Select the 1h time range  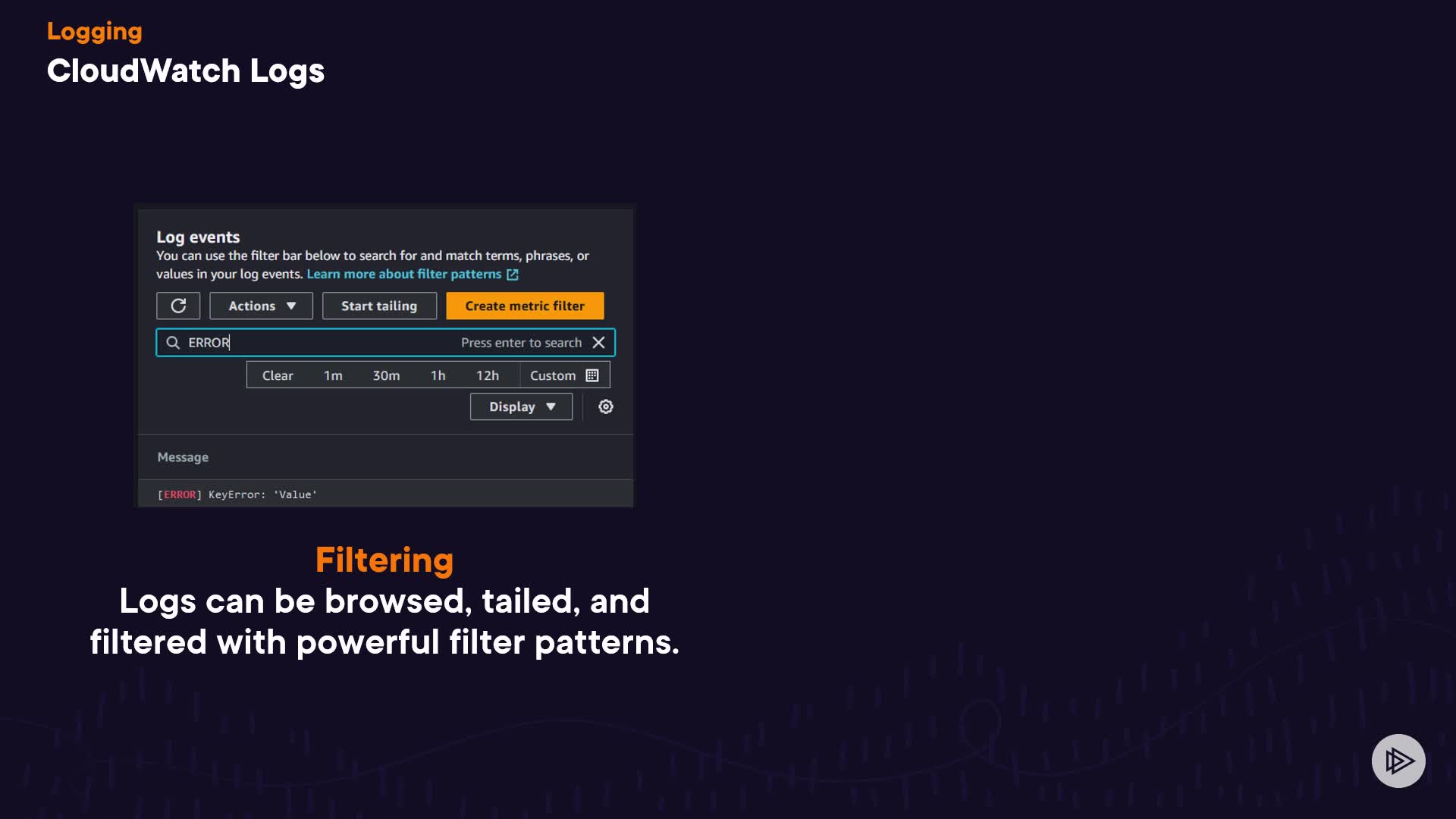[x=438, y=375]
